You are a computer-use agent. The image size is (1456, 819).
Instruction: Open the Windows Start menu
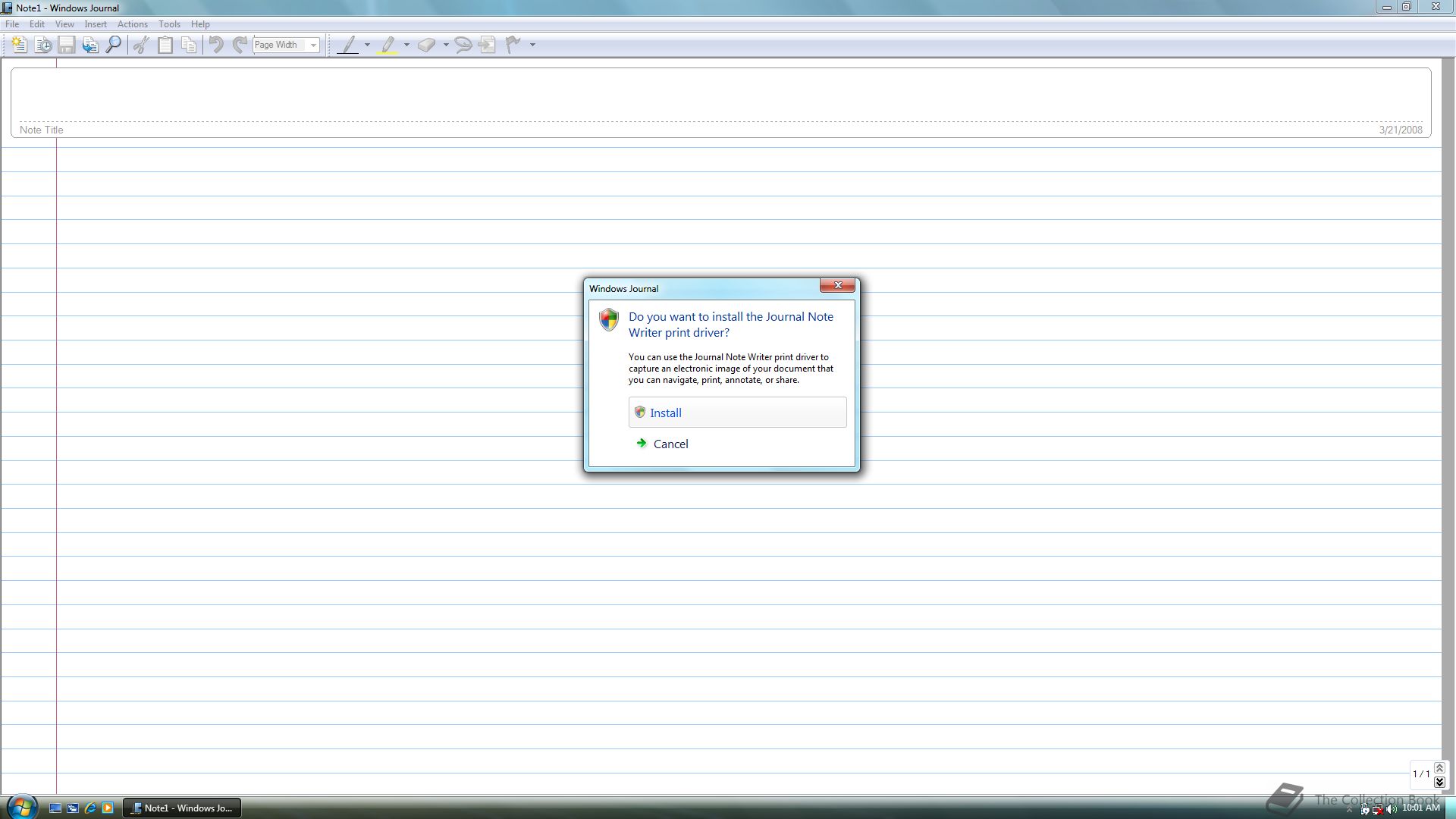click(21, 806)
